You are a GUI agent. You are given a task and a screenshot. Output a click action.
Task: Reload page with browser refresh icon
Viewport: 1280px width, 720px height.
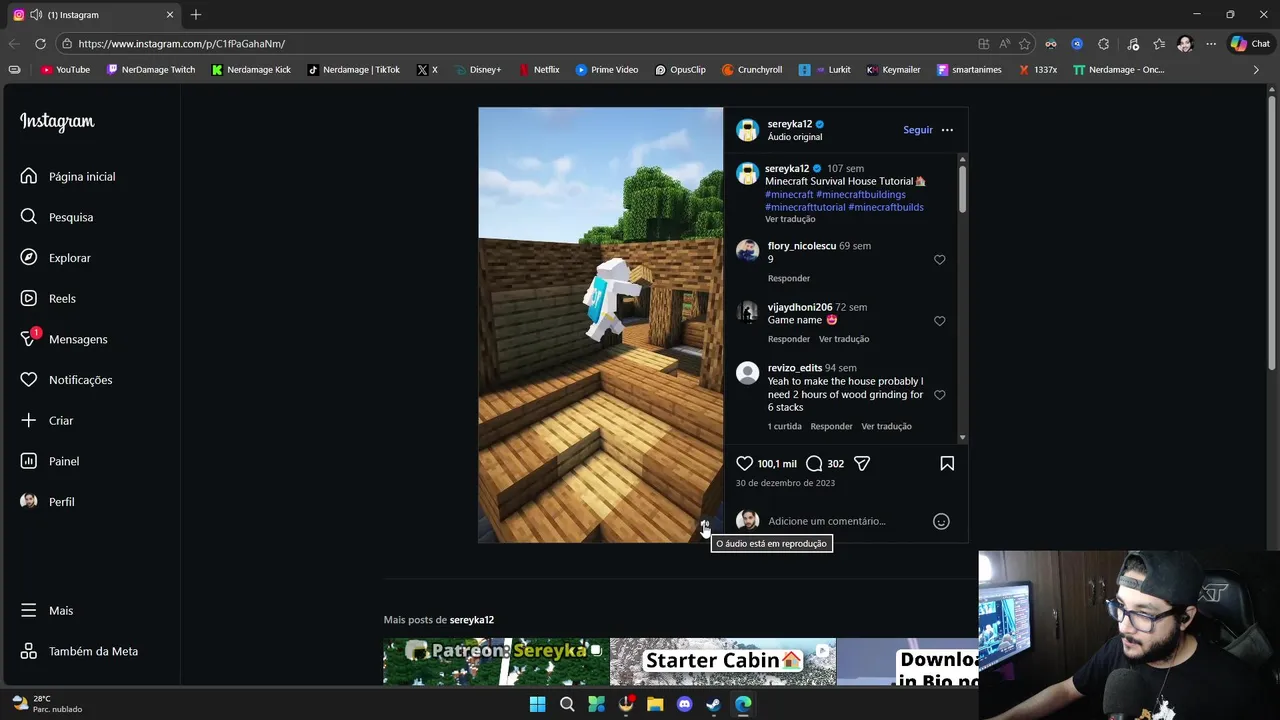pos(40,44)
